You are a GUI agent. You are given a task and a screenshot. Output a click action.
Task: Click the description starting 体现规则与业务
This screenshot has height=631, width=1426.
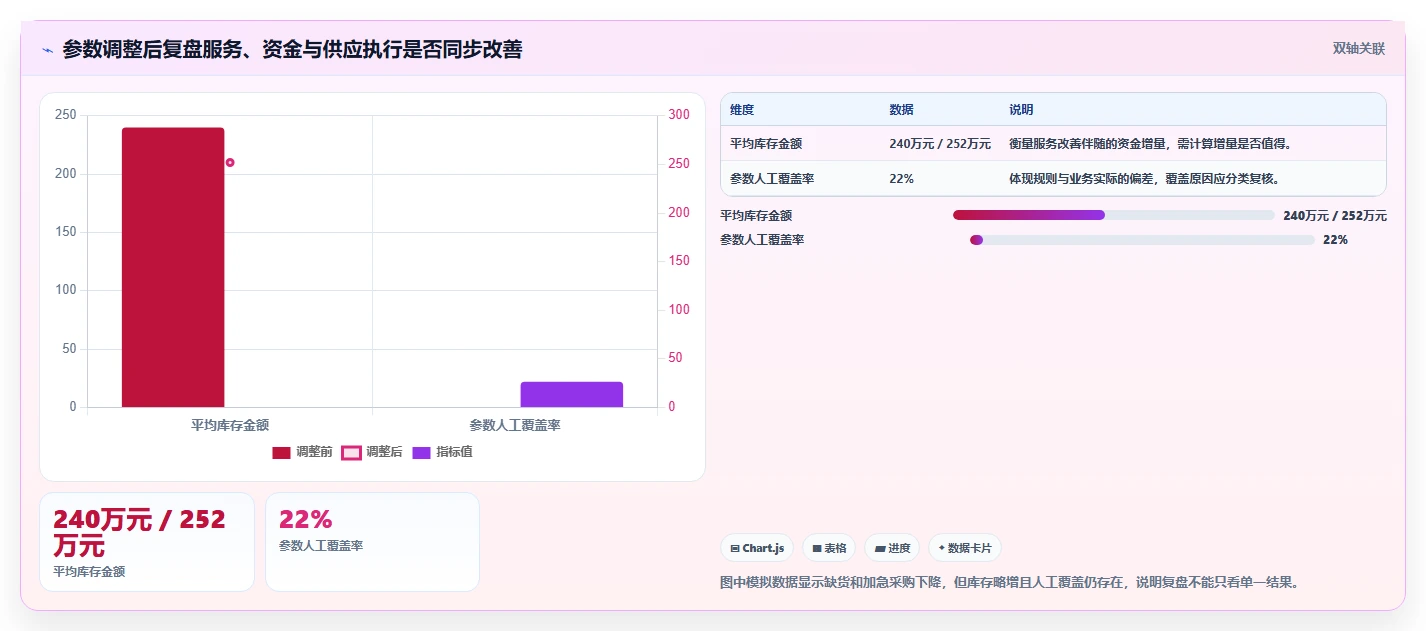coord(1145,179)
